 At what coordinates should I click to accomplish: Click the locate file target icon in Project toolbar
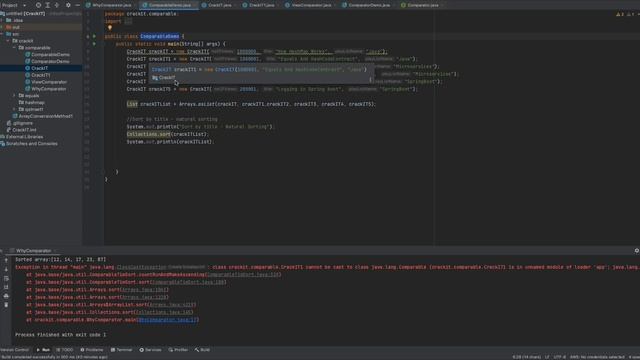[x=38, y=5]
